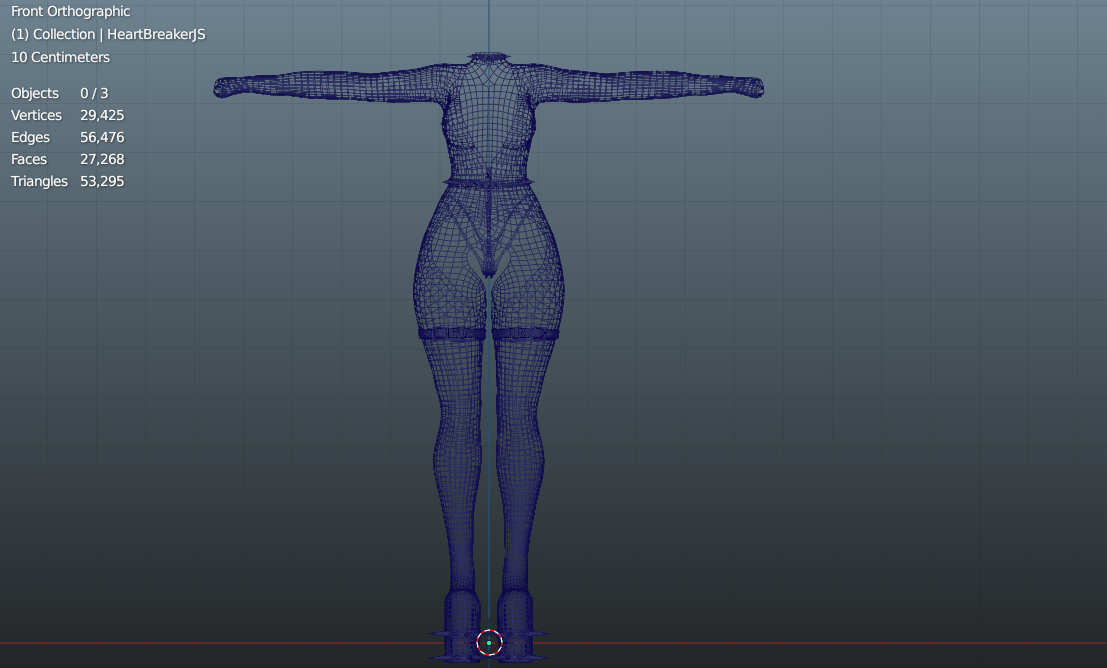The image size is (1107, 668).
Task: Click the Faces count 27,268
Action: pos(102,159)
